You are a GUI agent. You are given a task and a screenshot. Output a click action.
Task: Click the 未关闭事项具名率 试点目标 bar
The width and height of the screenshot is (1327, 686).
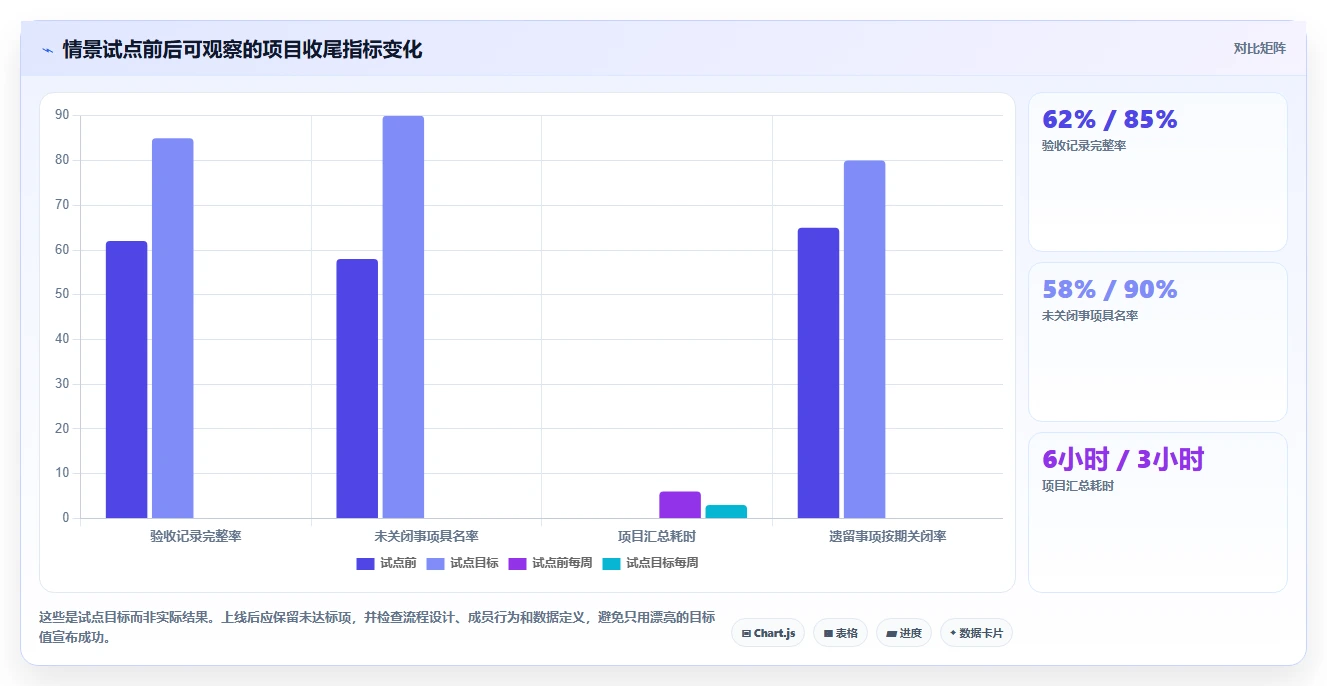403,317
